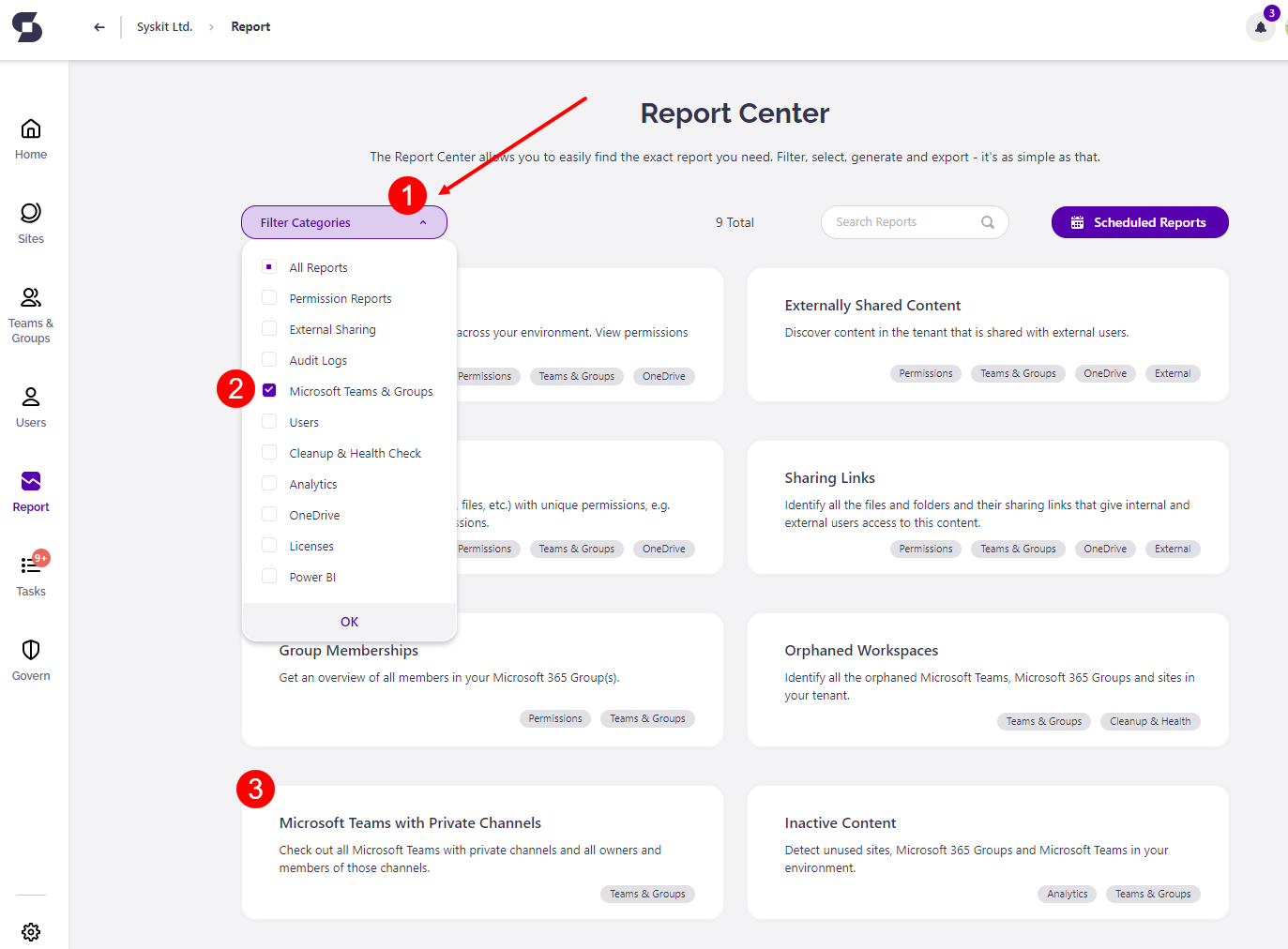Uncheck Microsoft Teams & Groups filter
This screenshot has width=1288, height=949.
(x=269, y=390)
